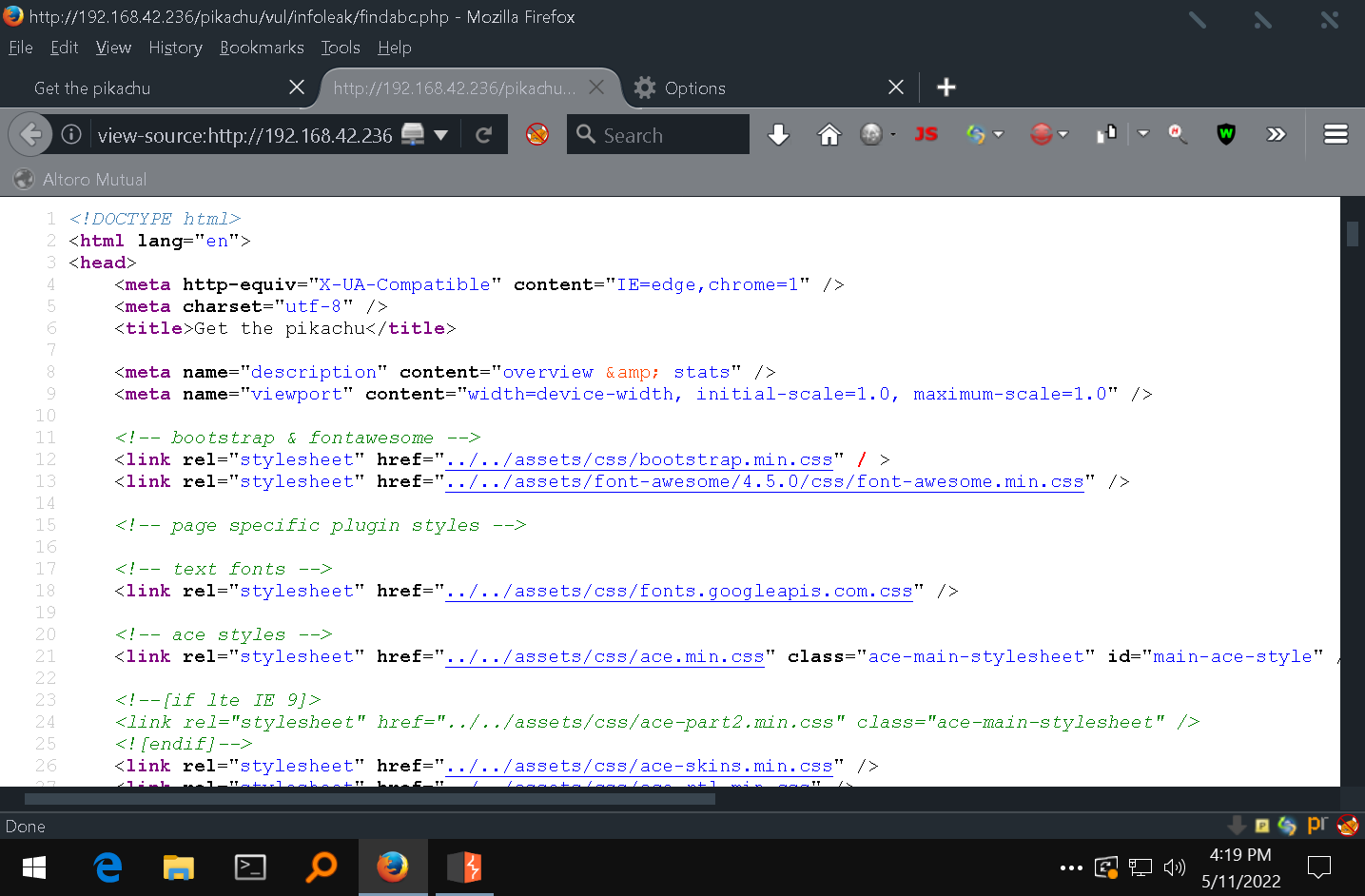Open the Downloads arrow in toolbar
This screenshot has width=1365, height=896.
[778, 135]
